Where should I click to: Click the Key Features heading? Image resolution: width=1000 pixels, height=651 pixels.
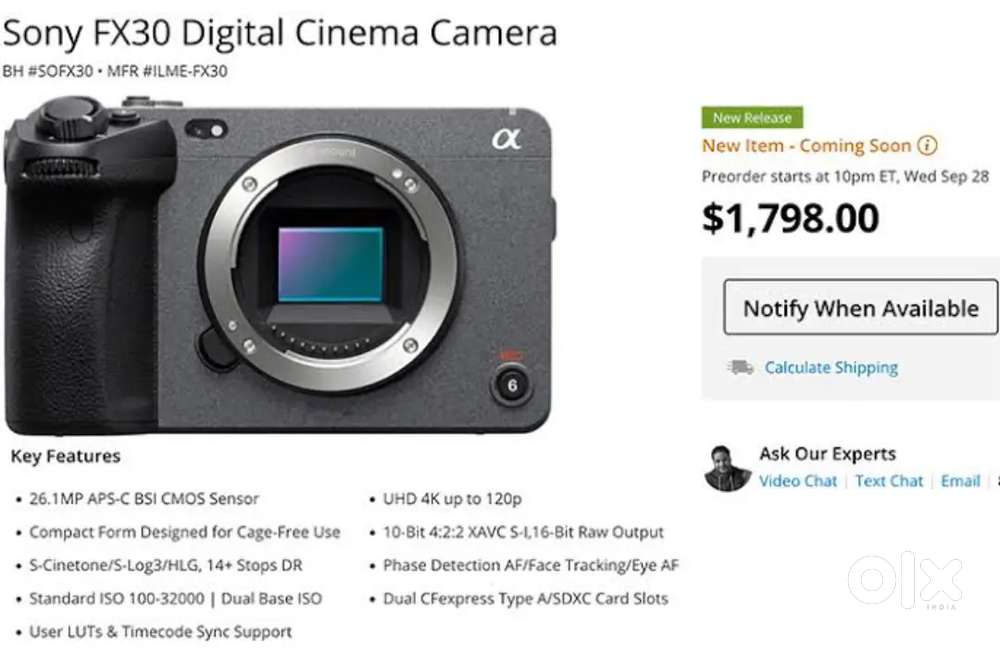pos(65,456)
